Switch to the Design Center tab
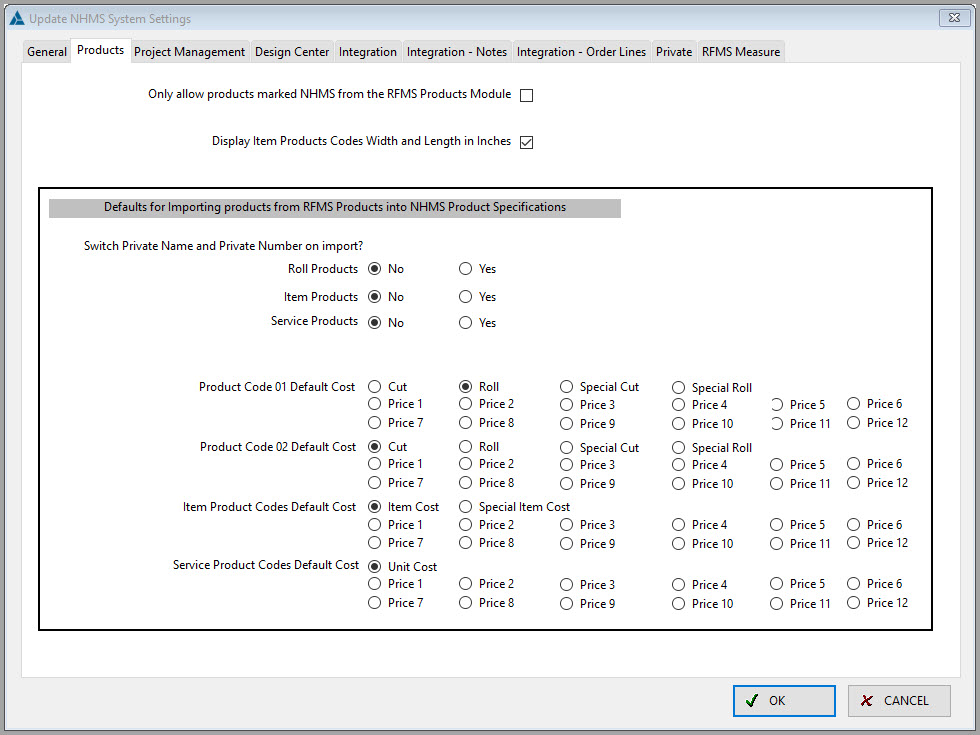This screenshot has height=735, width=980. (x=292, y=52)
